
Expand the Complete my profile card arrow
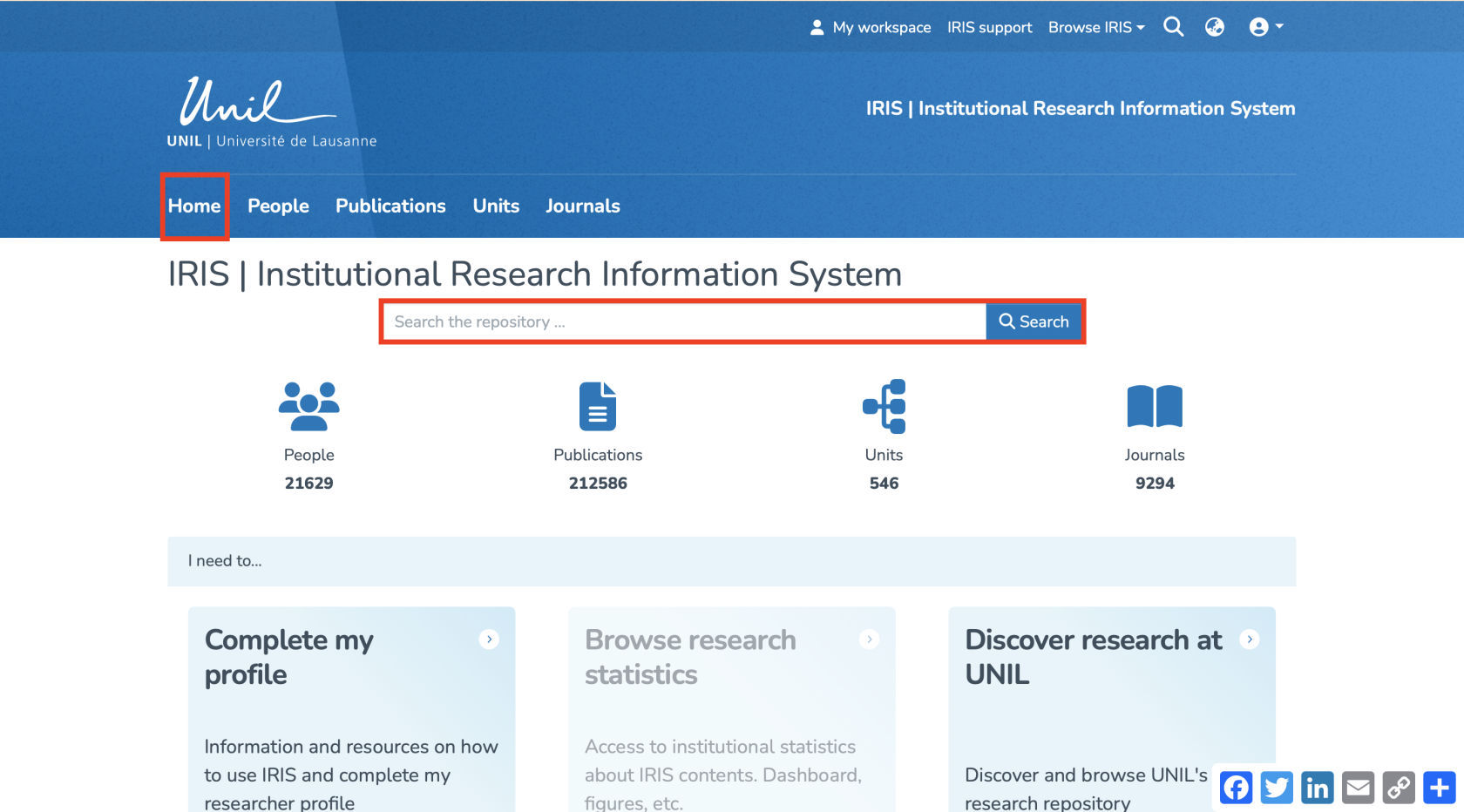click(x=489, y=639)
